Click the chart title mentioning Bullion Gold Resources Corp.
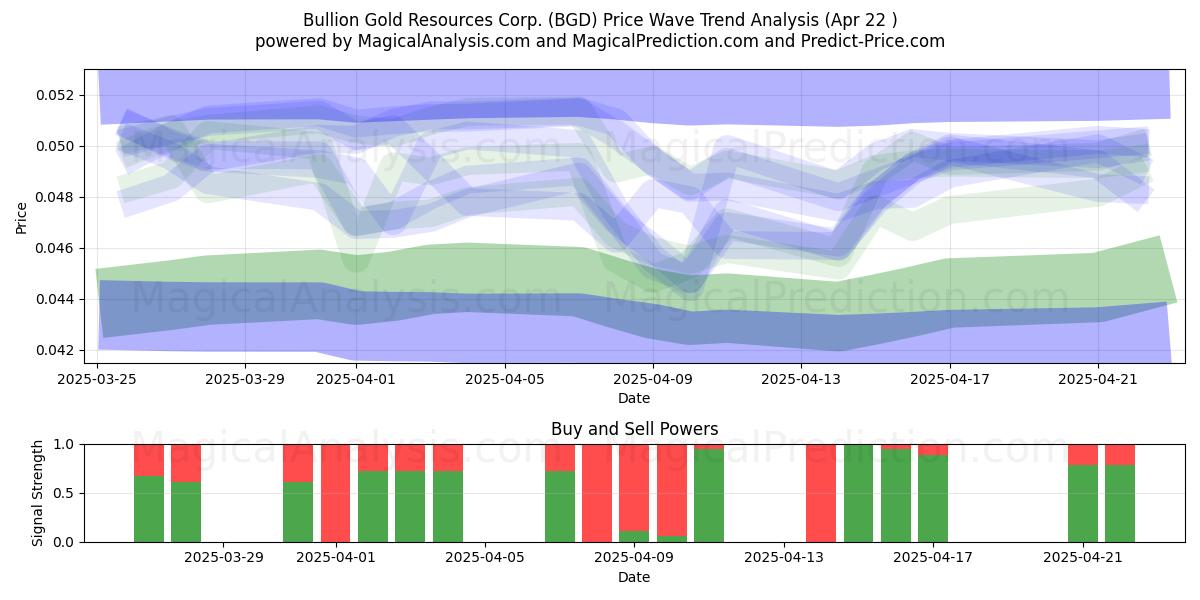This screenshot has height=600, width=1200. tap(600, 20)
